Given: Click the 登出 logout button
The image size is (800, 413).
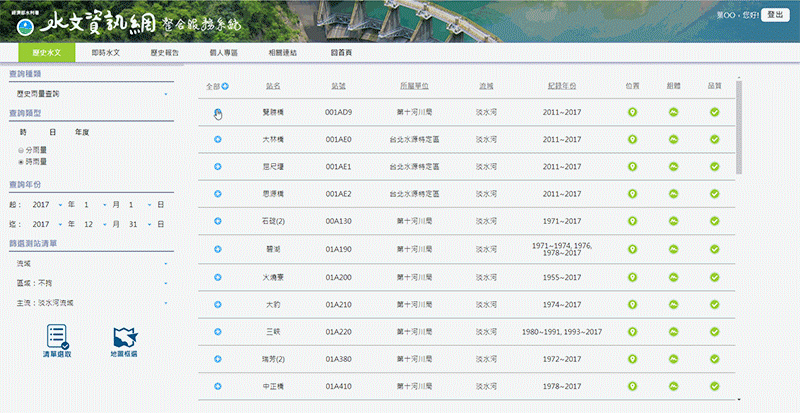Looking at the screenshot, I should [773, 15].
